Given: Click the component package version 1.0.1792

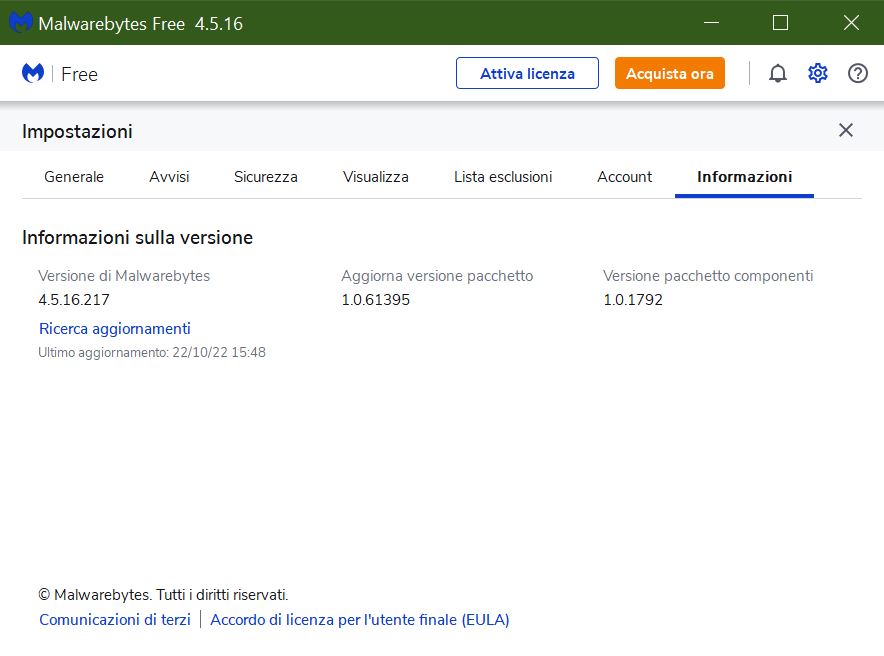Looking at the screenshot, I should [x=633, y=300].
